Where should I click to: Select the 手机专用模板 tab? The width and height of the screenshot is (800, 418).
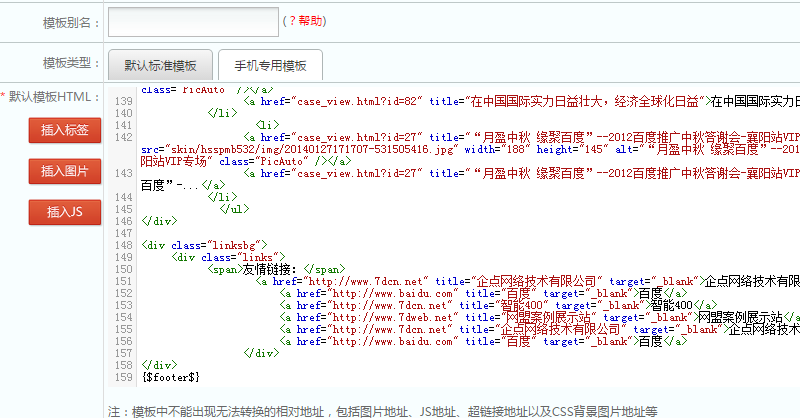click(270, 65)
